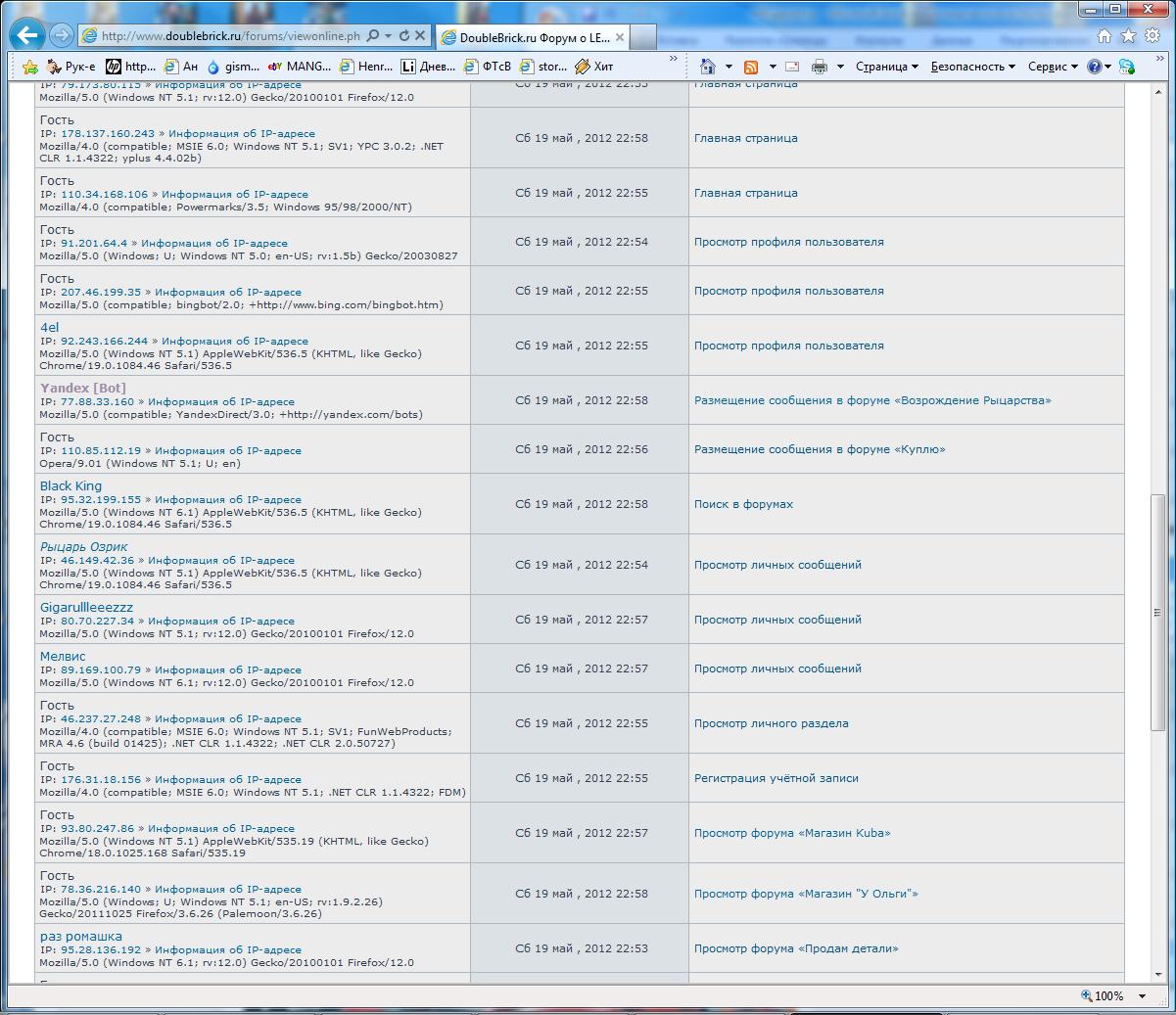The width and height of the screenshot is (1176, 1015).
Task: Open the Tools gear icon at top right
Action: [x=1152, y=36]
